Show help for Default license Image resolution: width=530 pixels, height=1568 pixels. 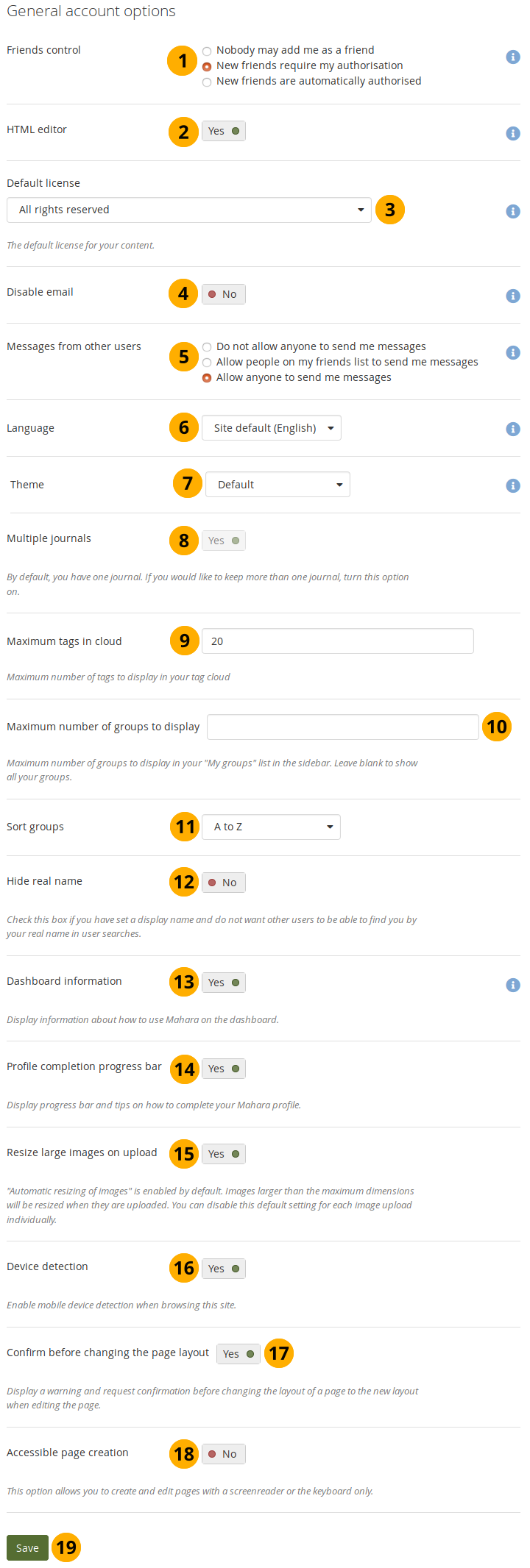pos(513,211)
